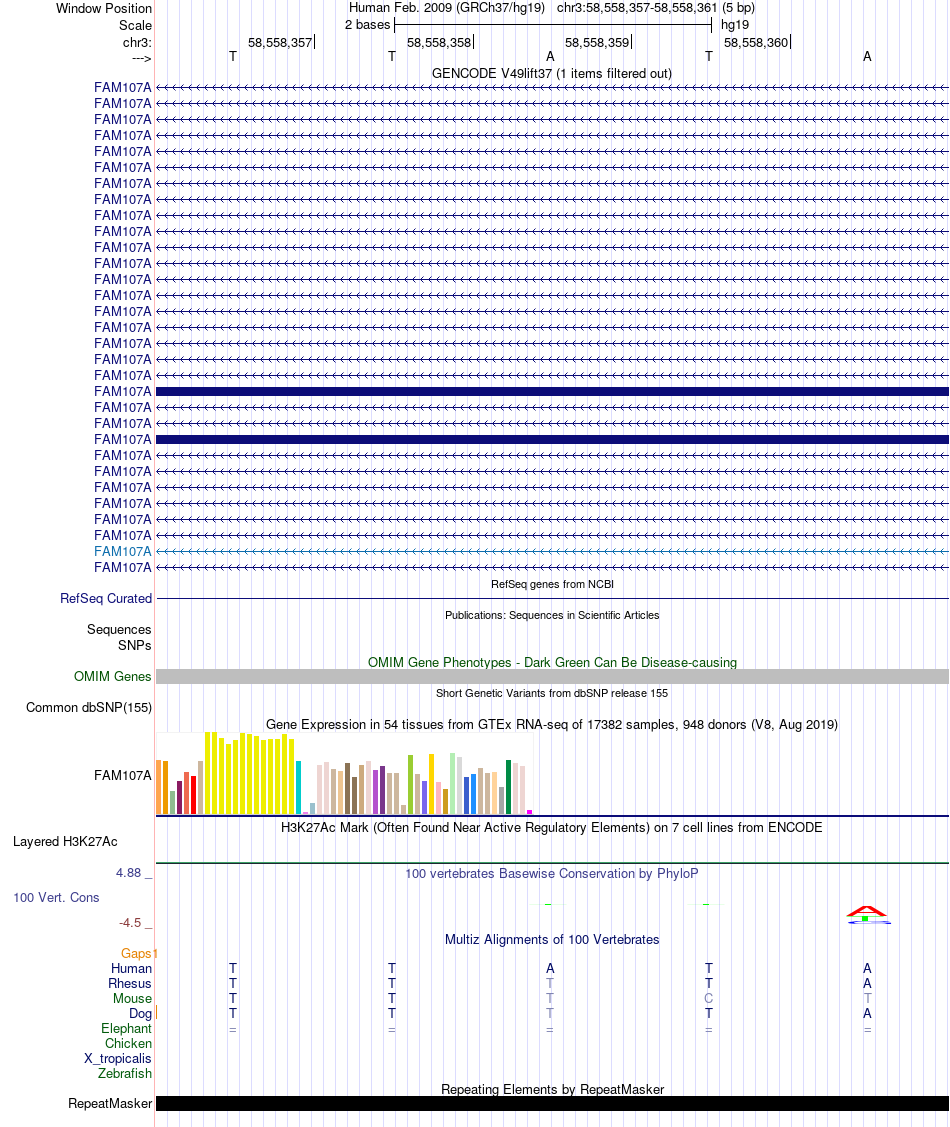Select the light-blue highlighted FAM107A transcript label

(x=123, y=551)
